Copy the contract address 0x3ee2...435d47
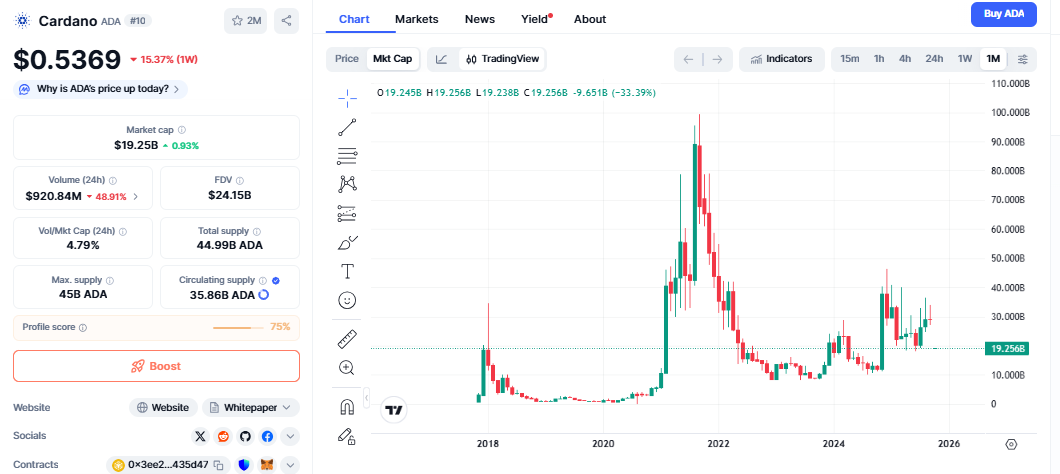Screen dimensions: 1060x474 point(218,465)
